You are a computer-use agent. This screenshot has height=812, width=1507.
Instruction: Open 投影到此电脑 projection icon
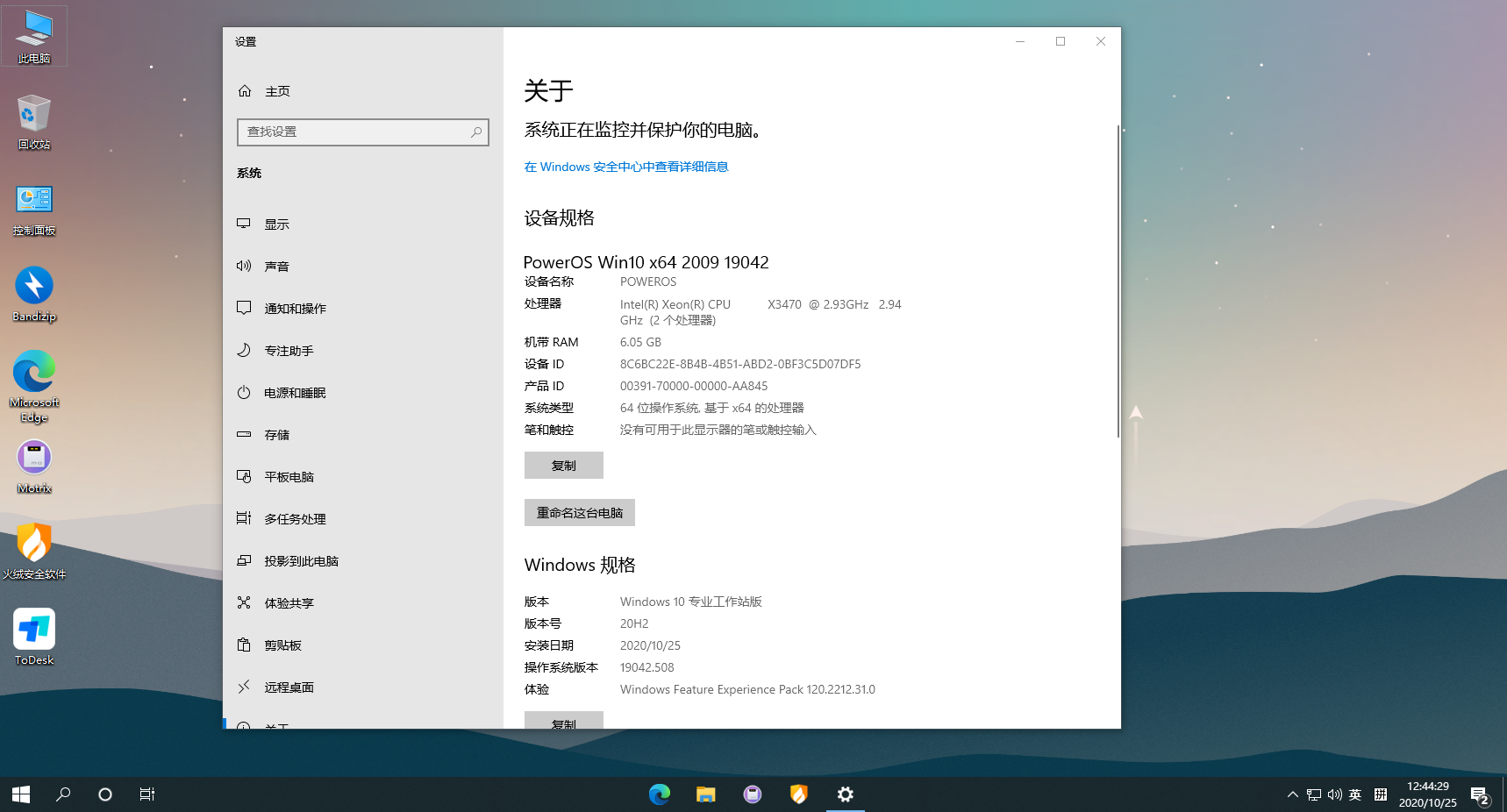[244, 561]
